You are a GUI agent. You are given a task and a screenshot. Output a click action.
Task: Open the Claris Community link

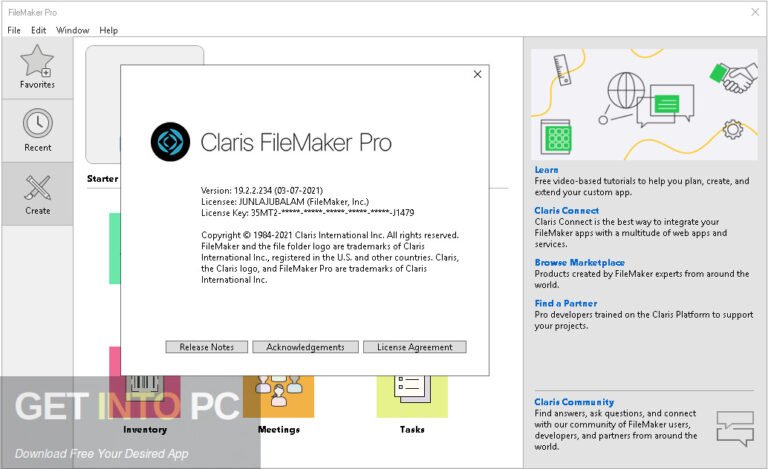click(x=574, y=402)
